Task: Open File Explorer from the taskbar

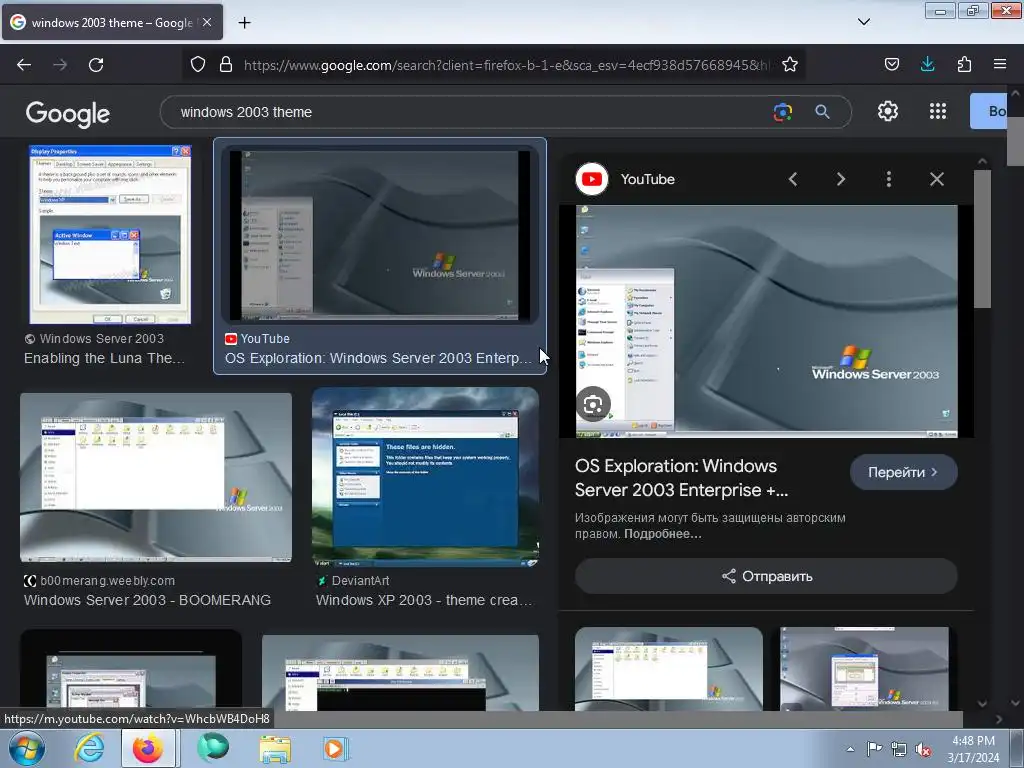Action: 275,748
